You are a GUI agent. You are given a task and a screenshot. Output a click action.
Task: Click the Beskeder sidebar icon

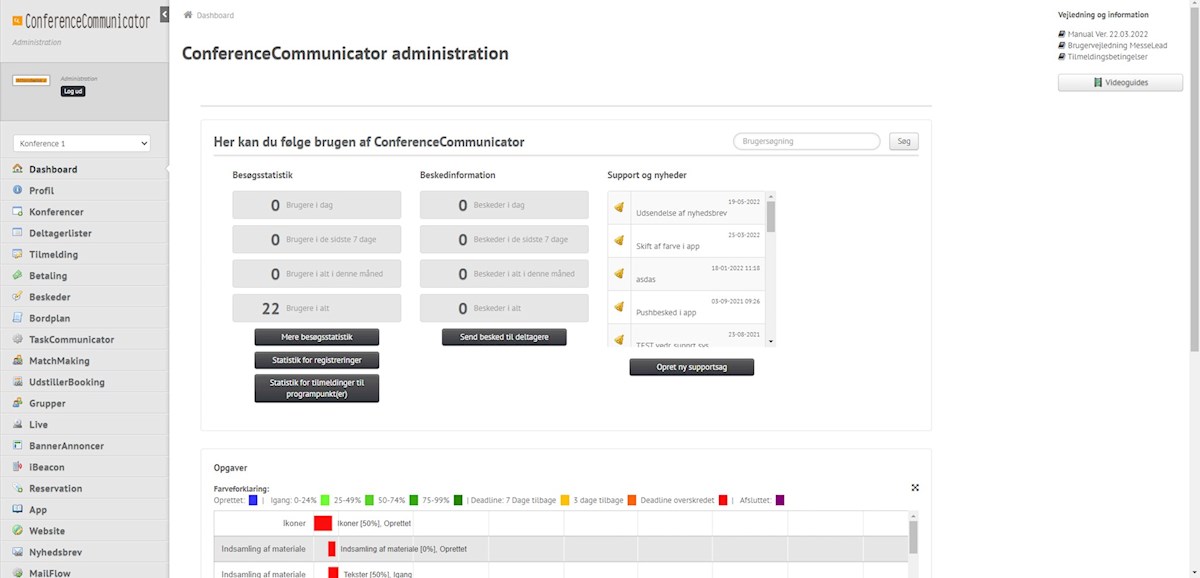click(x=18, y=297)
